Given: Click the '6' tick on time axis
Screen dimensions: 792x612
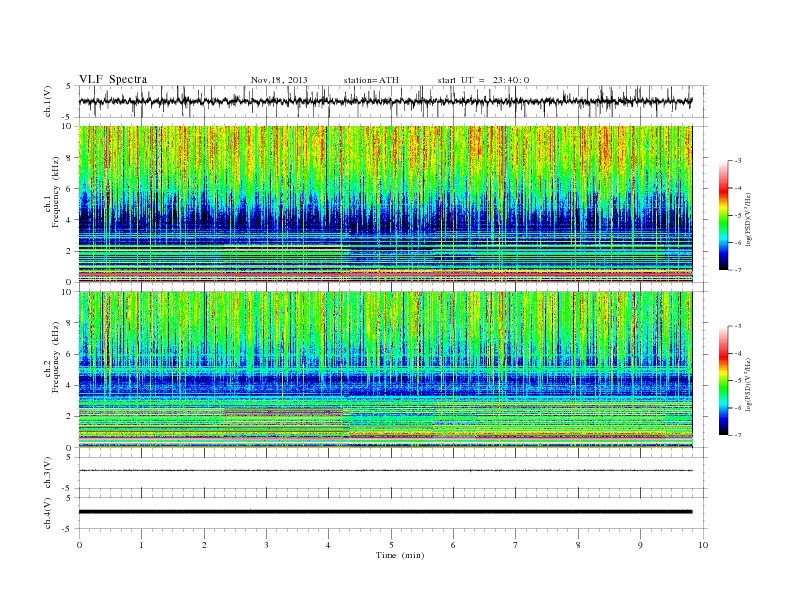Looking at the screenshot, I should (453, 545).
